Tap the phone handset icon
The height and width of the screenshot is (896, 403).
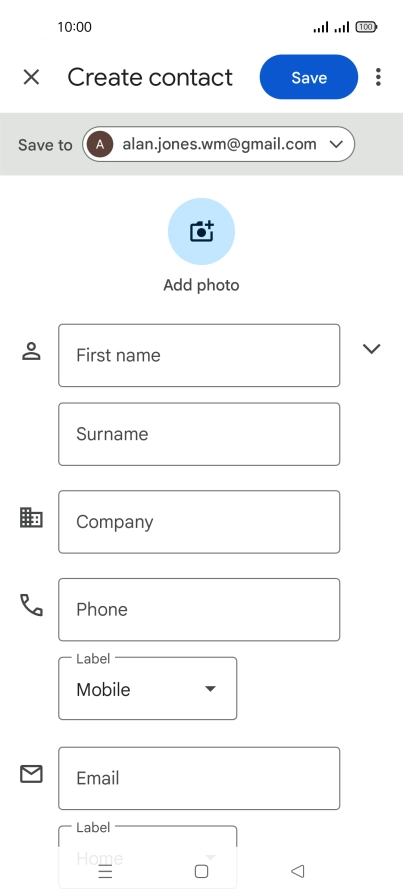[x=31, y=605]
